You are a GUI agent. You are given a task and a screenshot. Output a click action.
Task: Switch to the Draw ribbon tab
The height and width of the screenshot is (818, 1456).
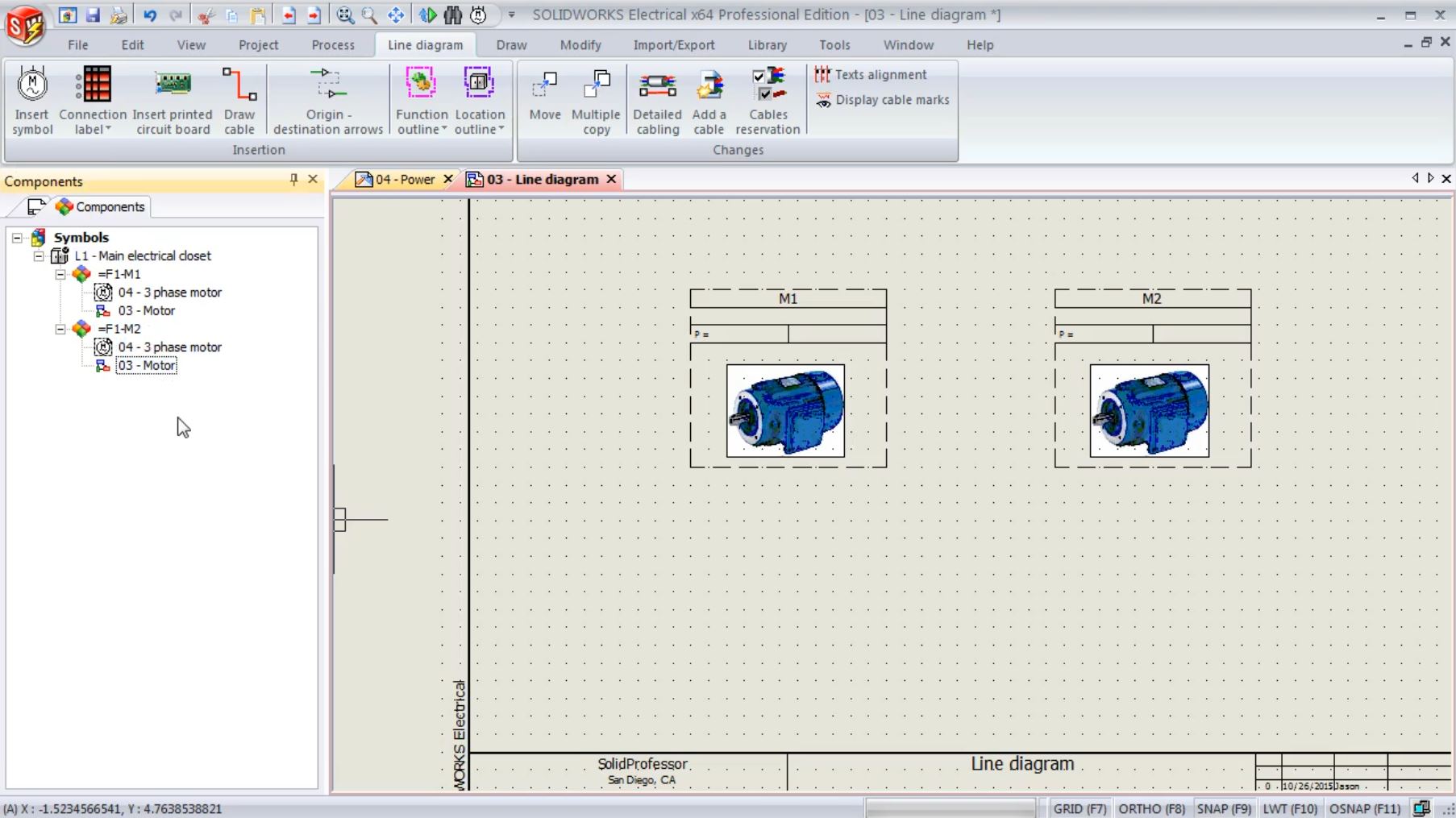512,45
